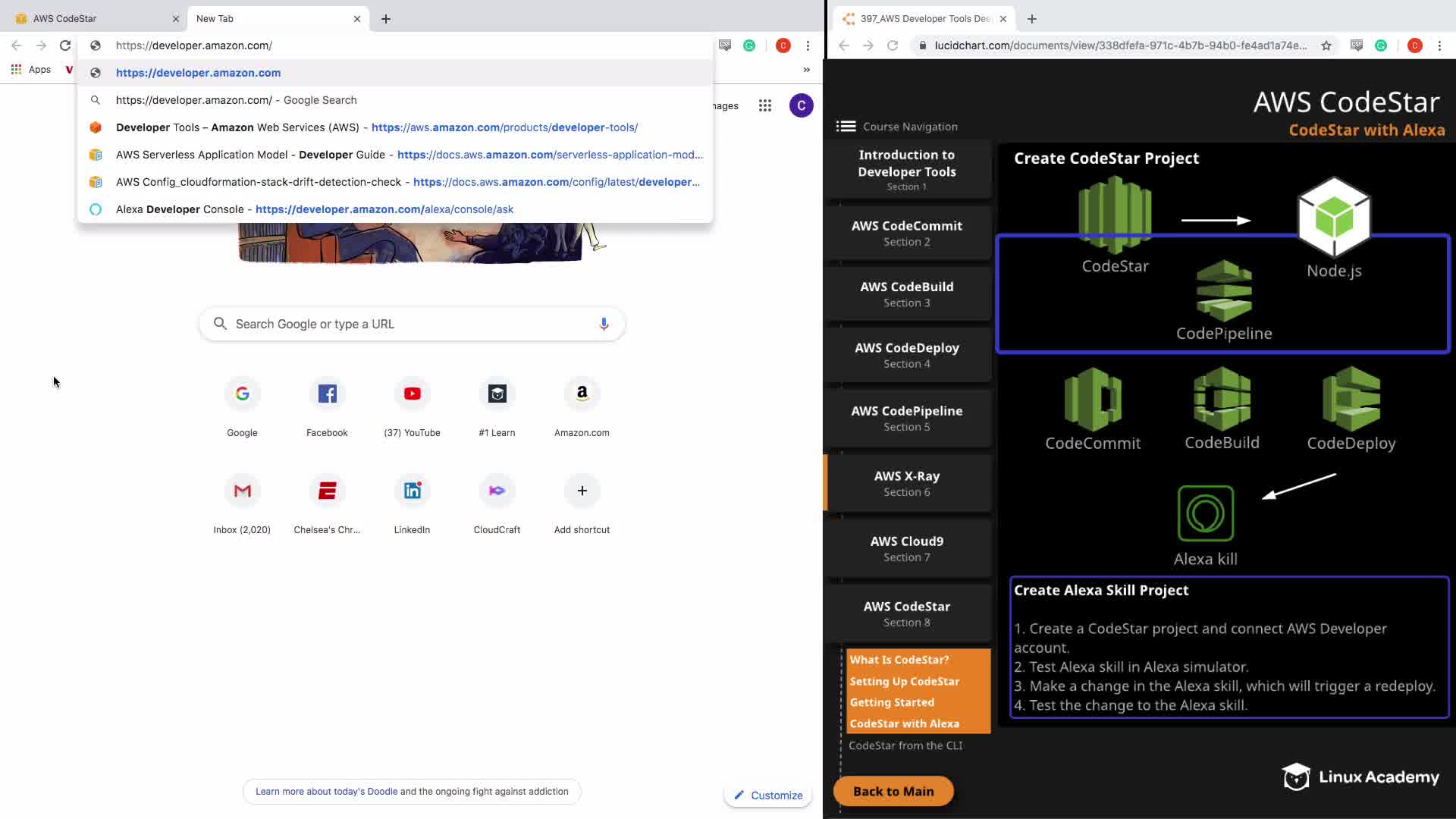Click the CodePipeline icon in diagram

click(x=1223, y=291)
